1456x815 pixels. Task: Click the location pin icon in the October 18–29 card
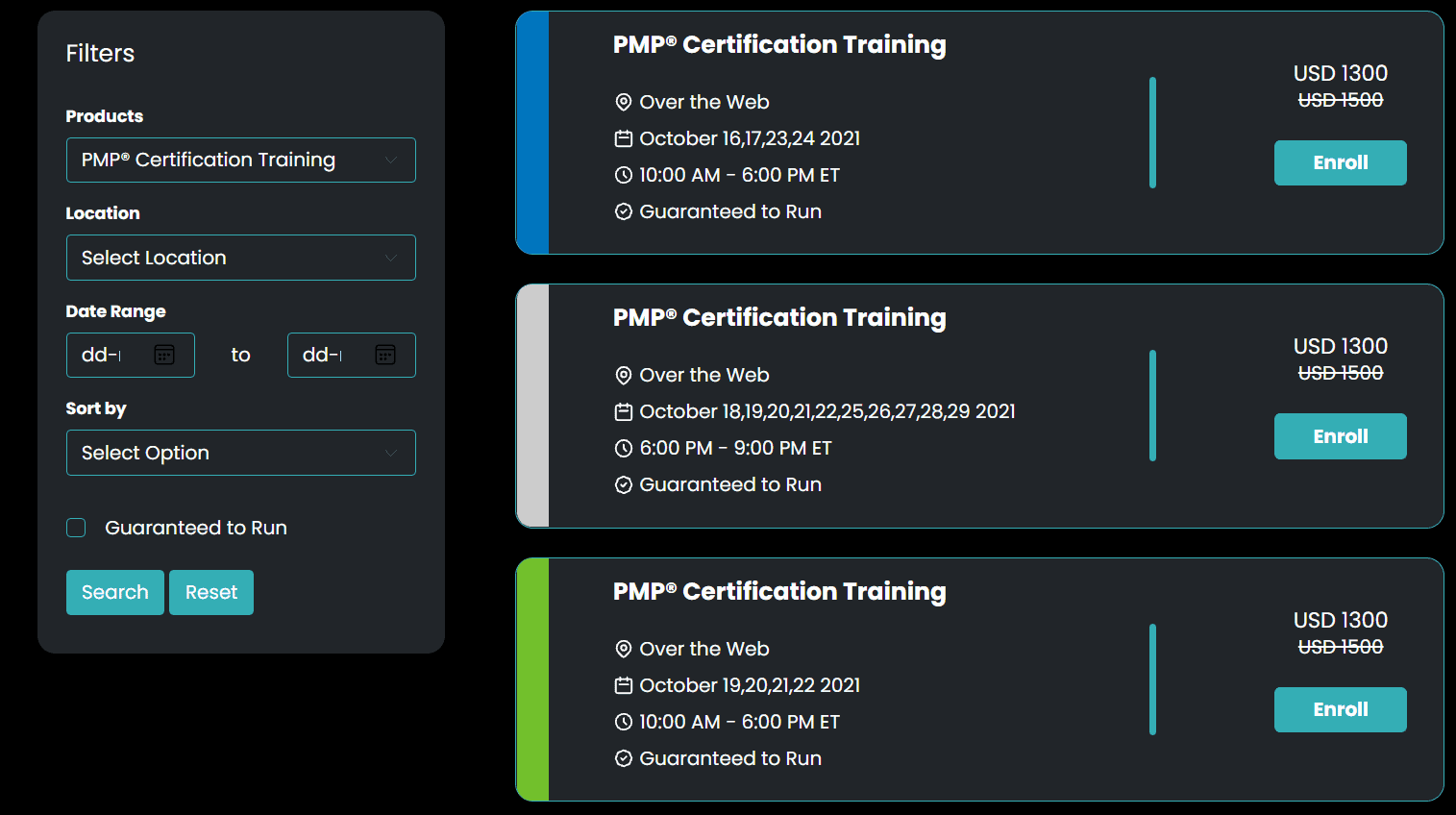[x=624, y=375]
